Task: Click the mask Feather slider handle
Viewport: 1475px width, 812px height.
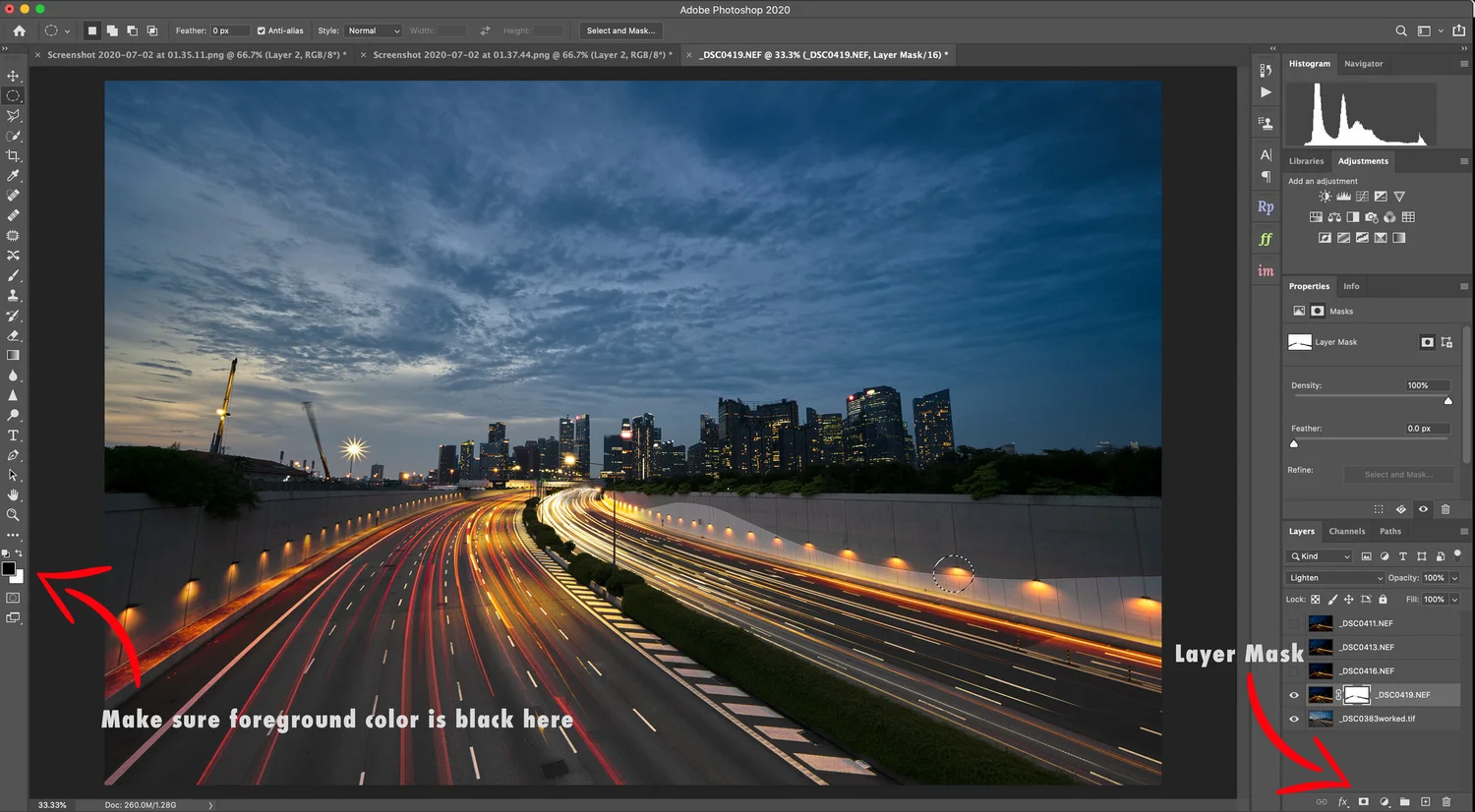Action: click(x=1294, y=443)
